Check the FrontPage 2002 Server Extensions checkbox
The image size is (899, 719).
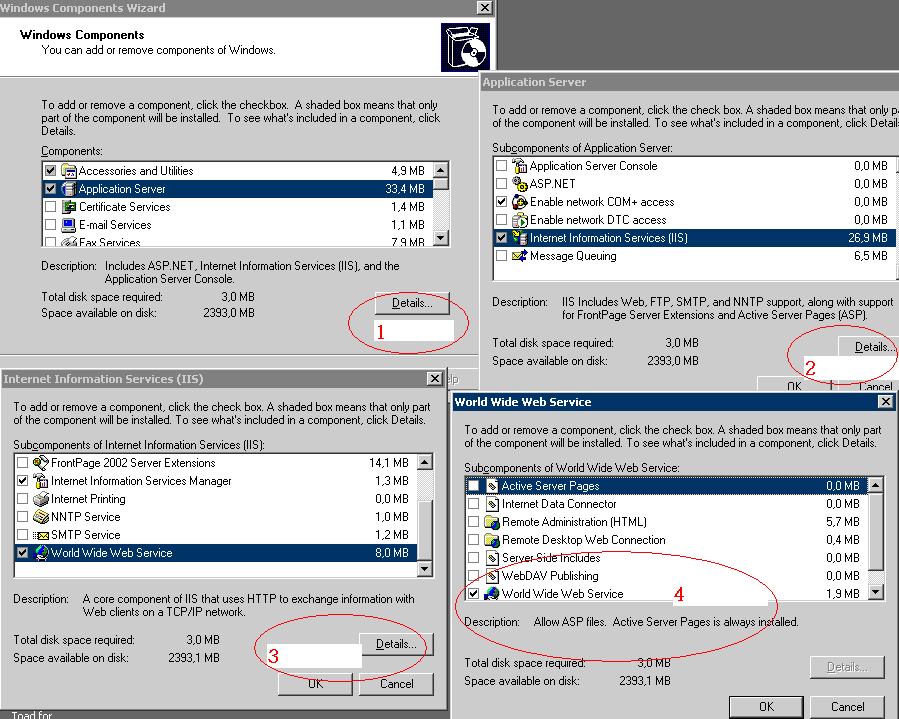[x=22, y=463]
